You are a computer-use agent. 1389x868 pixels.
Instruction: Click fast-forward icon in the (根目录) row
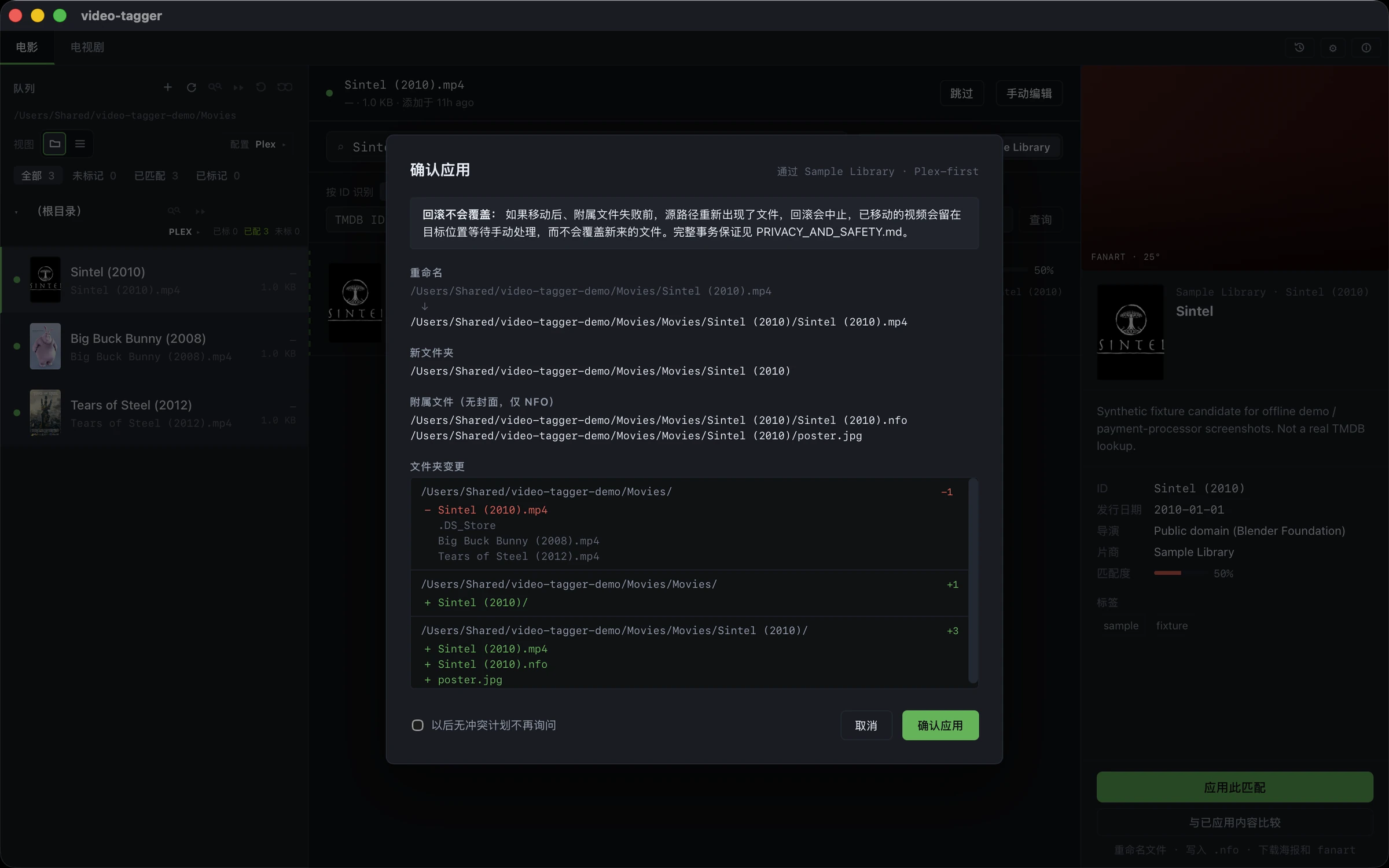click(200, 211)
